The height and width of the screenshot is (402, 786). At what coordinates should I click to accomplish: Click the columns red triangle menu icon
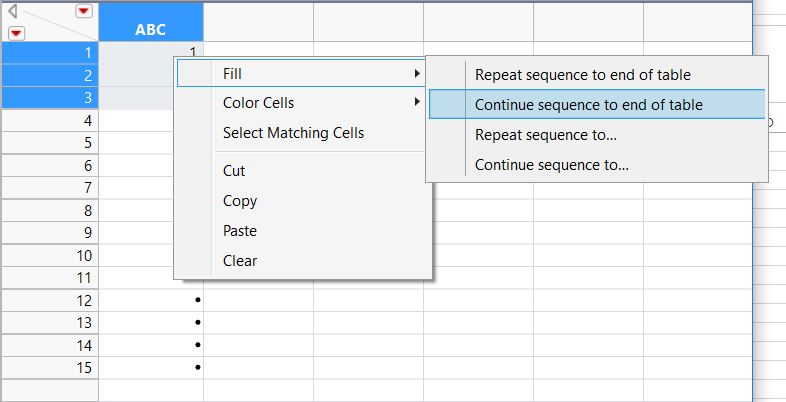tap(84, 11)
